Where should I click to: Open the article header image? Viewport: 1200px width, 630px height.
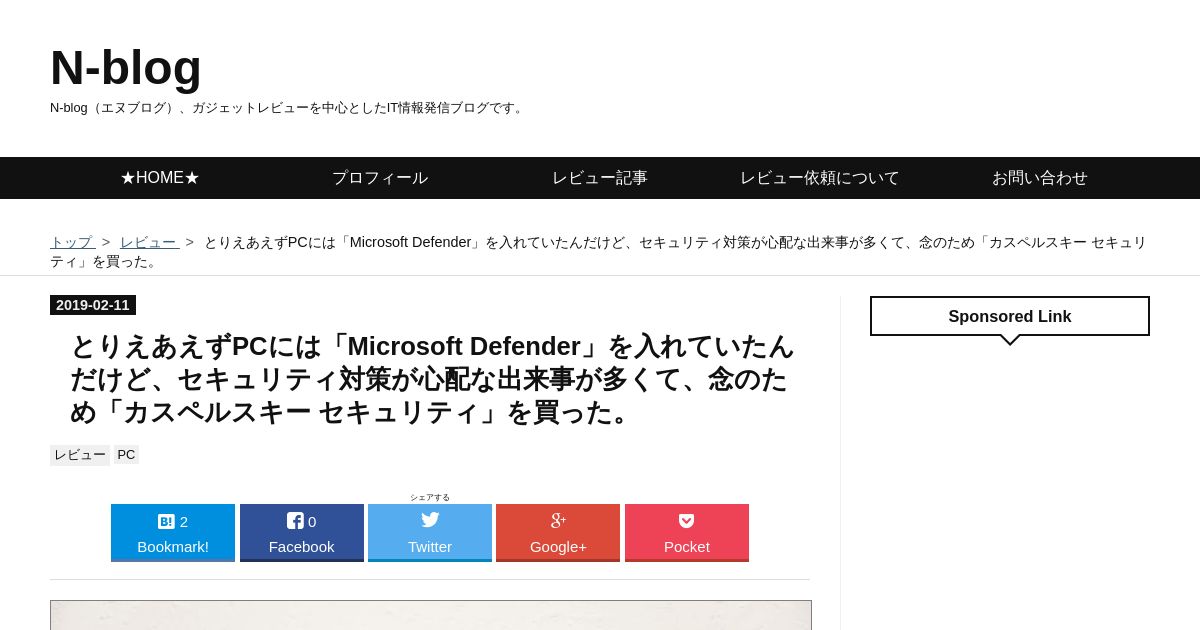tap(431, 615)
